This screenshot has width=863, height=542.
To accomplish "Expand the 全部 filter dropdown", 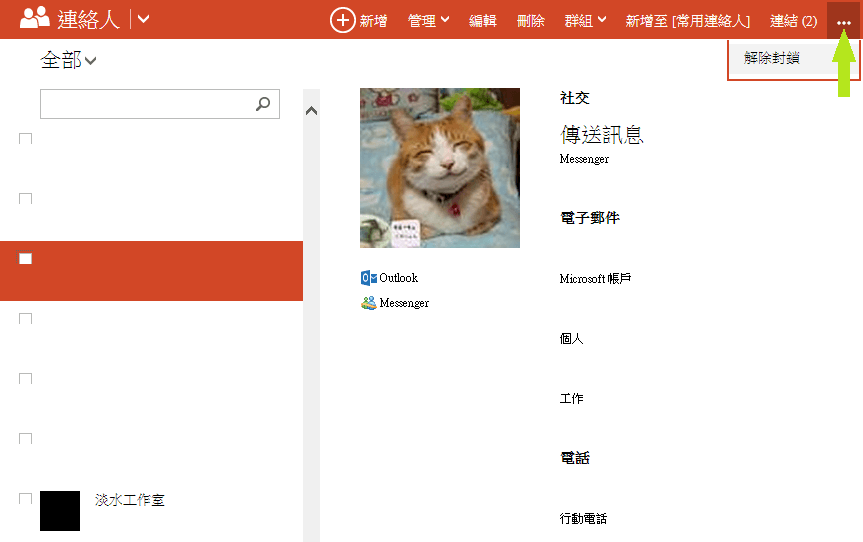I will pyautogui.click(x=69, y=60).
